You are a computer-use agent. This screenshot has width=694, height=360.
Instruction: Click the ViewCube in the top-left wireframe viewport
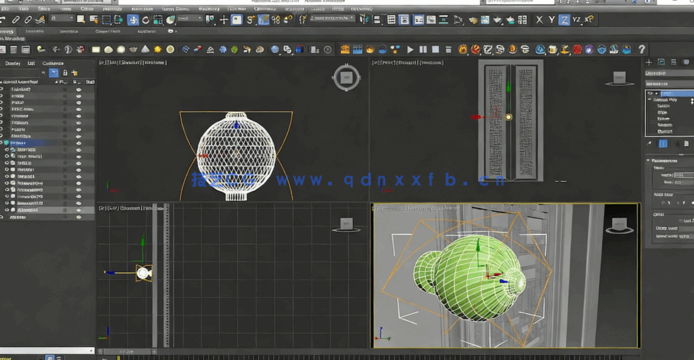click(x=346, y=77)
